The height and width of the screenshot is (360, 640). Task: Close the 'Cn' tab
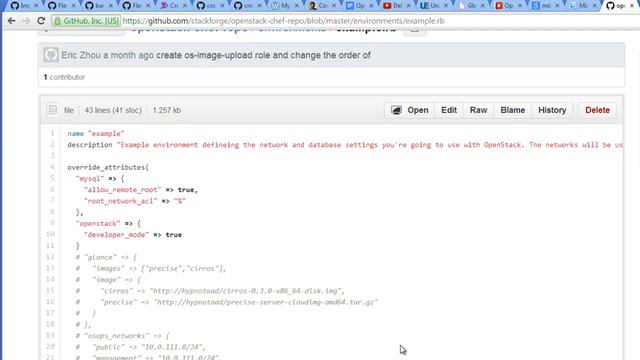pos(185,6)
